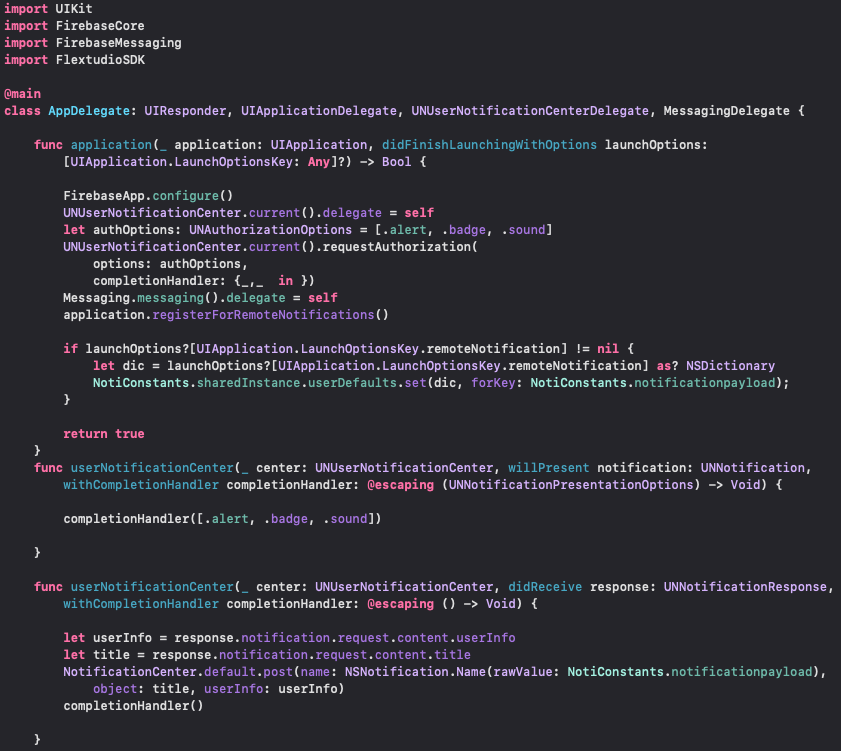This screenshot has height=751, width=841.
Task: Click 'sharedInstance' property
Action: (x=248, y=383)
